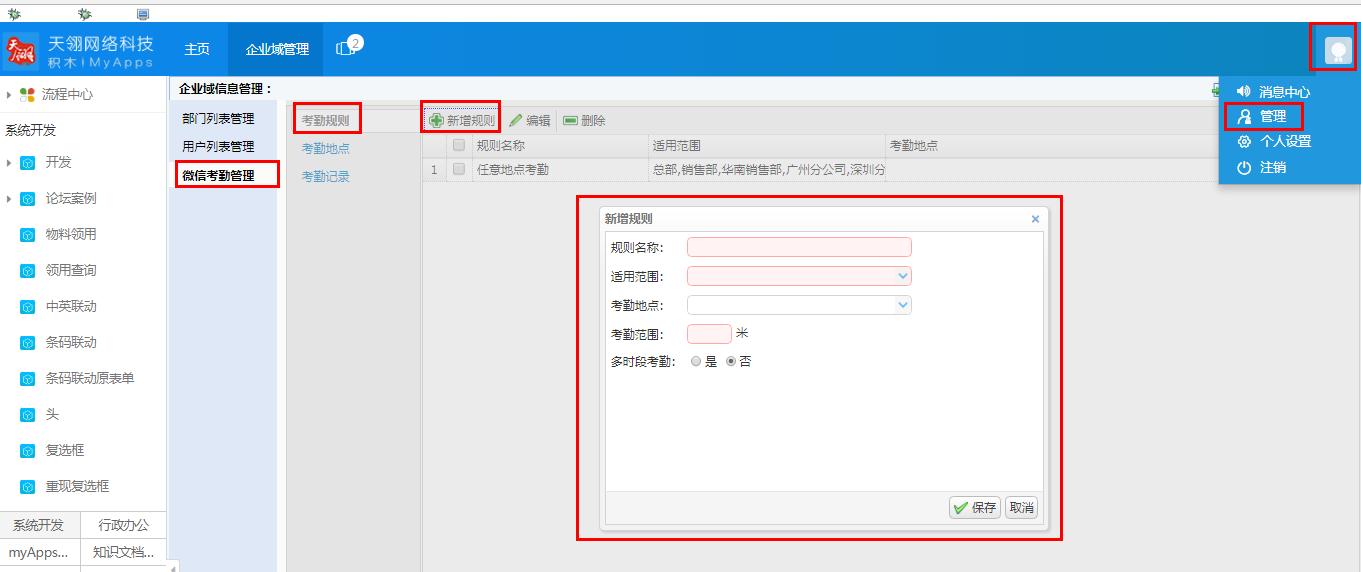Switch to the 考勤规则 sub-tab
This screenshot has width=1361, height=572.
point(326,121)
